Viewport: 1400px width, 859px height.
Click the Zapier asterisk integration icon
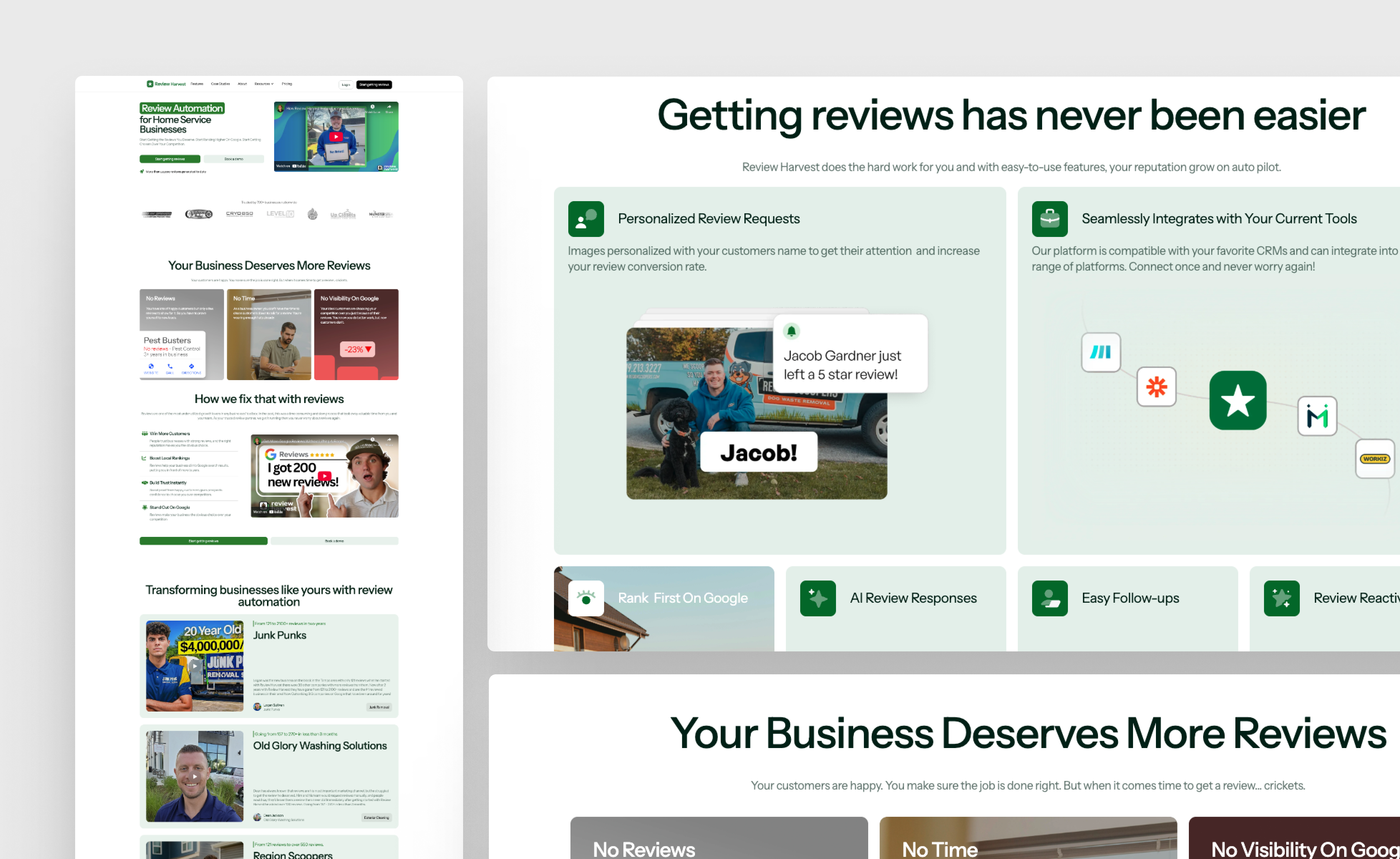click(1156, 387)
